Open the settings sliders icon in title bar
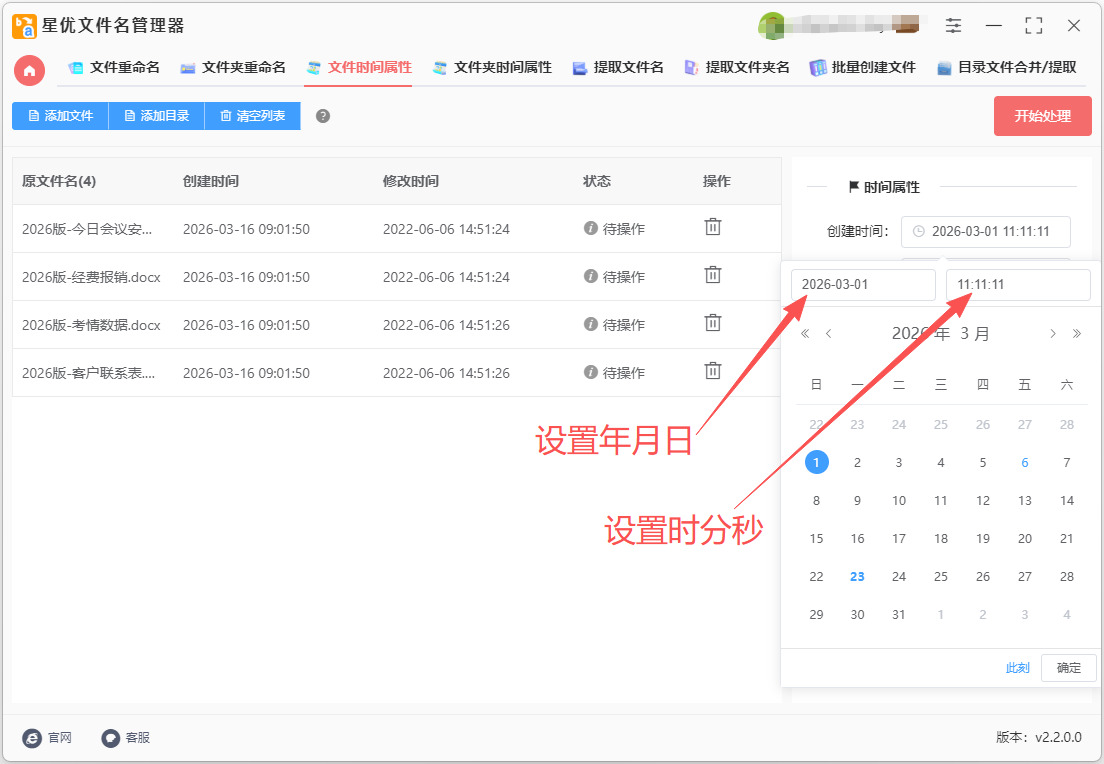The height and width of the screenshot is (764, 1104). (954, 26)
